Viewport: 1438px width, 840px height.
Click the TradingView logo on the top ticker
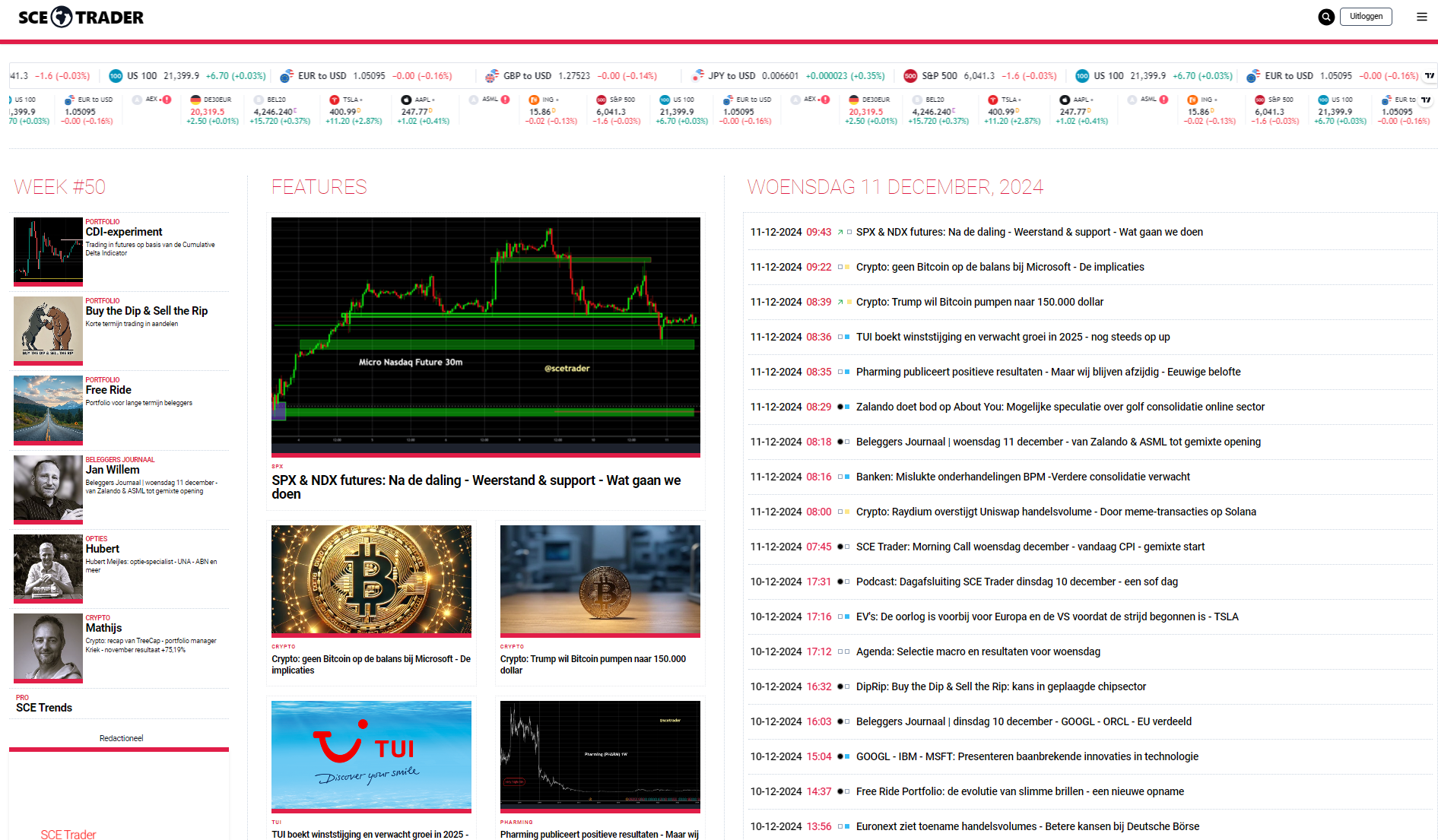point(1430,75)
